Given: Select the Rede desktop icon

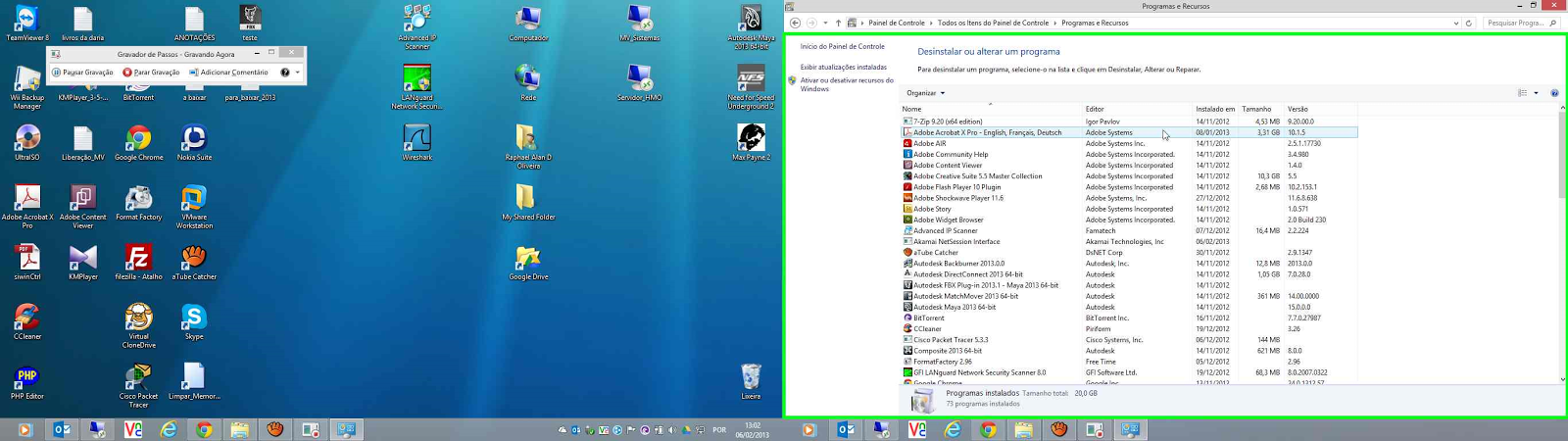Looking at the screenshot, I should pyautogui.click(x=528, y=83).
